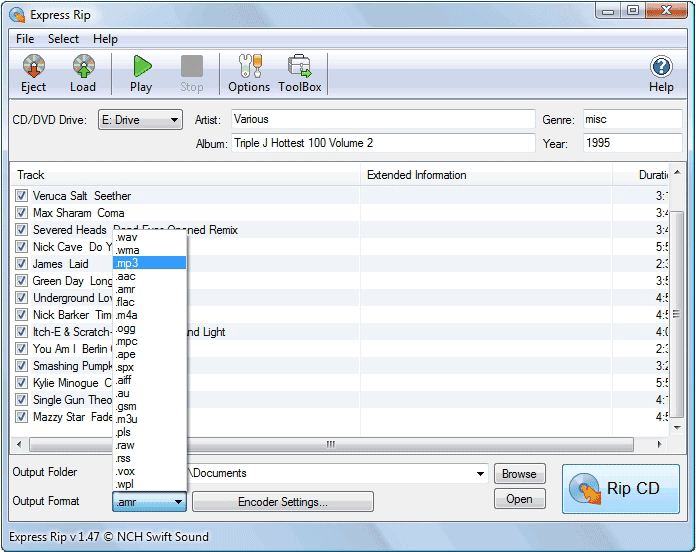
Task: Click the Year input field
Action: [x=633, y=143]
